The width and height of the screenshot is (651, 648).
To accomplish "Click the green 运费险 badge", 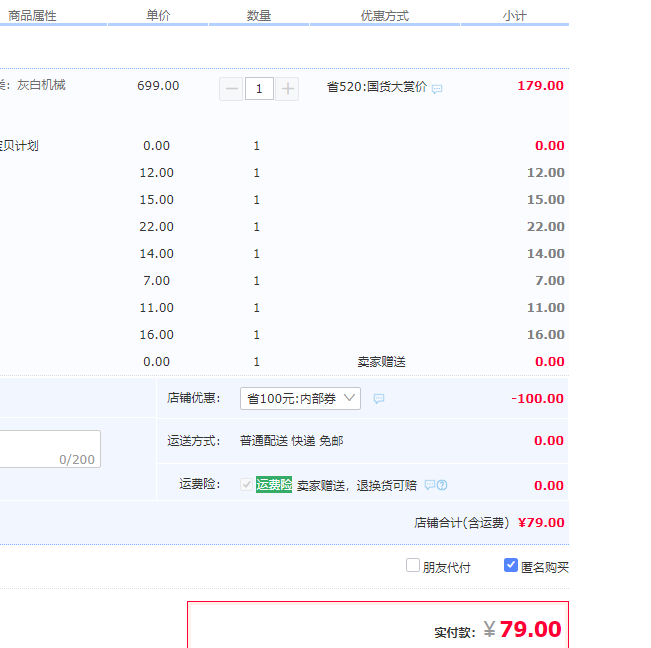I will click(x=274, y=484).
